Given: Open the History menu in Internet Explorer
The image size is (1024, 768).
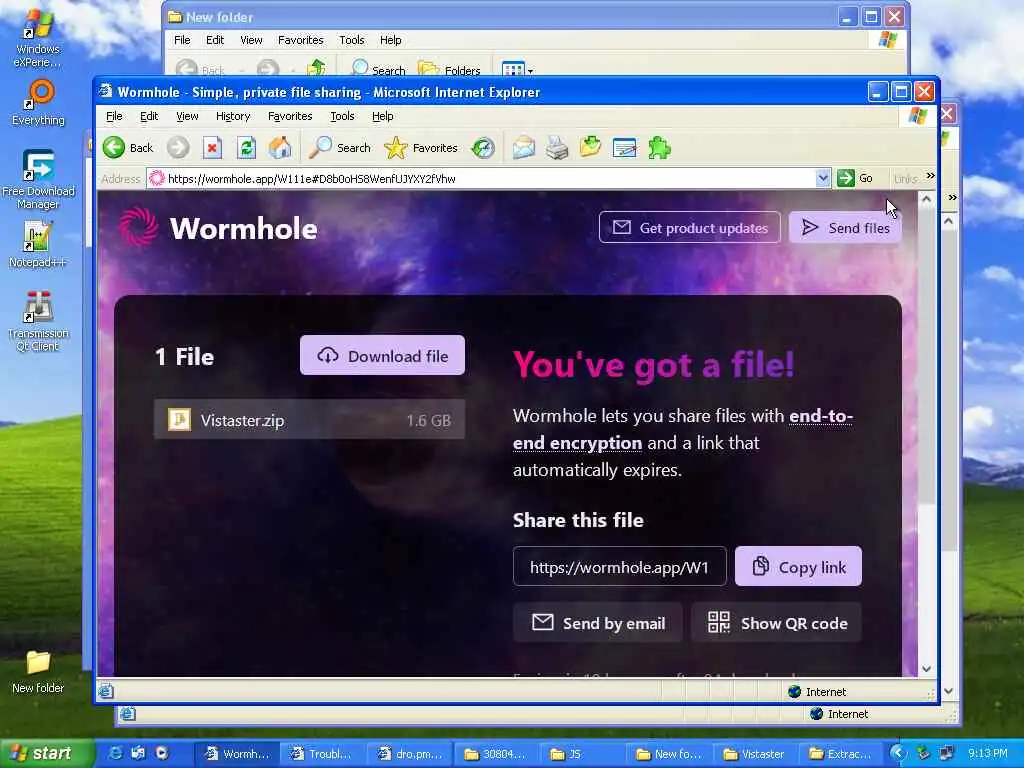Looking at the screenshot, I should coord(233,116).
